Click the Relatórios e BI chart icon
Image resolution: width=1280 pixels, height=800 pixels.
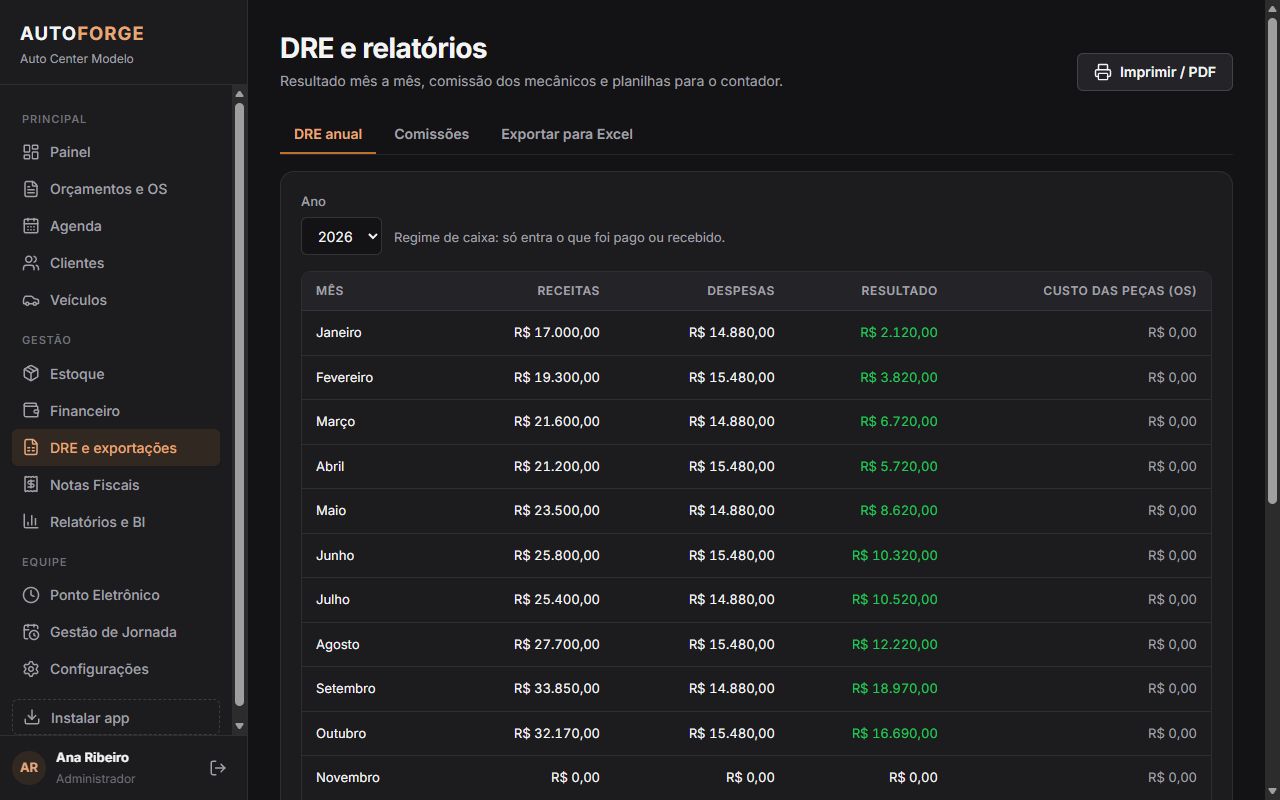click(x=31, y=522)
